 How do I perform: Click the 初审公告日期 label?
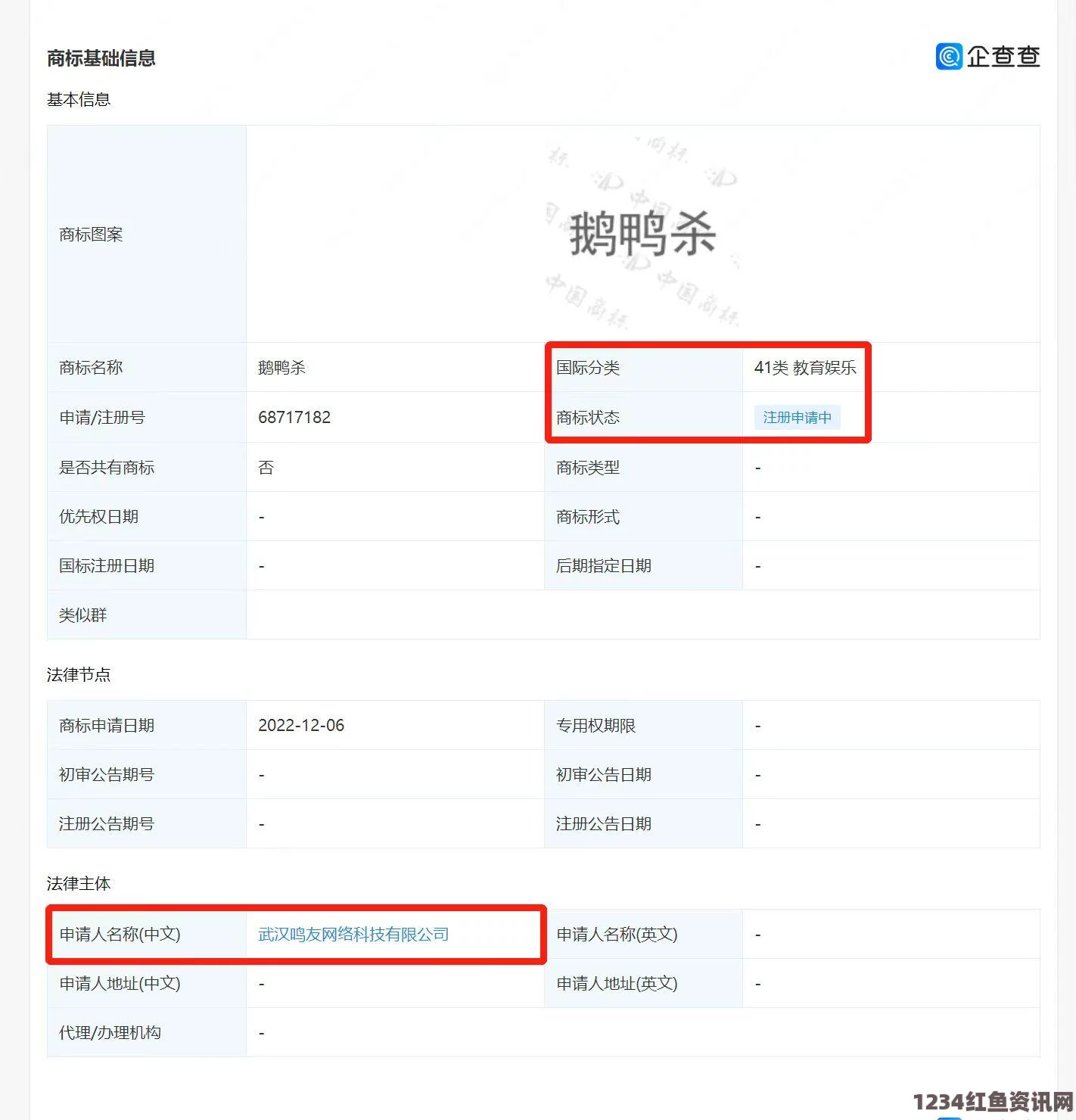click(604, 775)
